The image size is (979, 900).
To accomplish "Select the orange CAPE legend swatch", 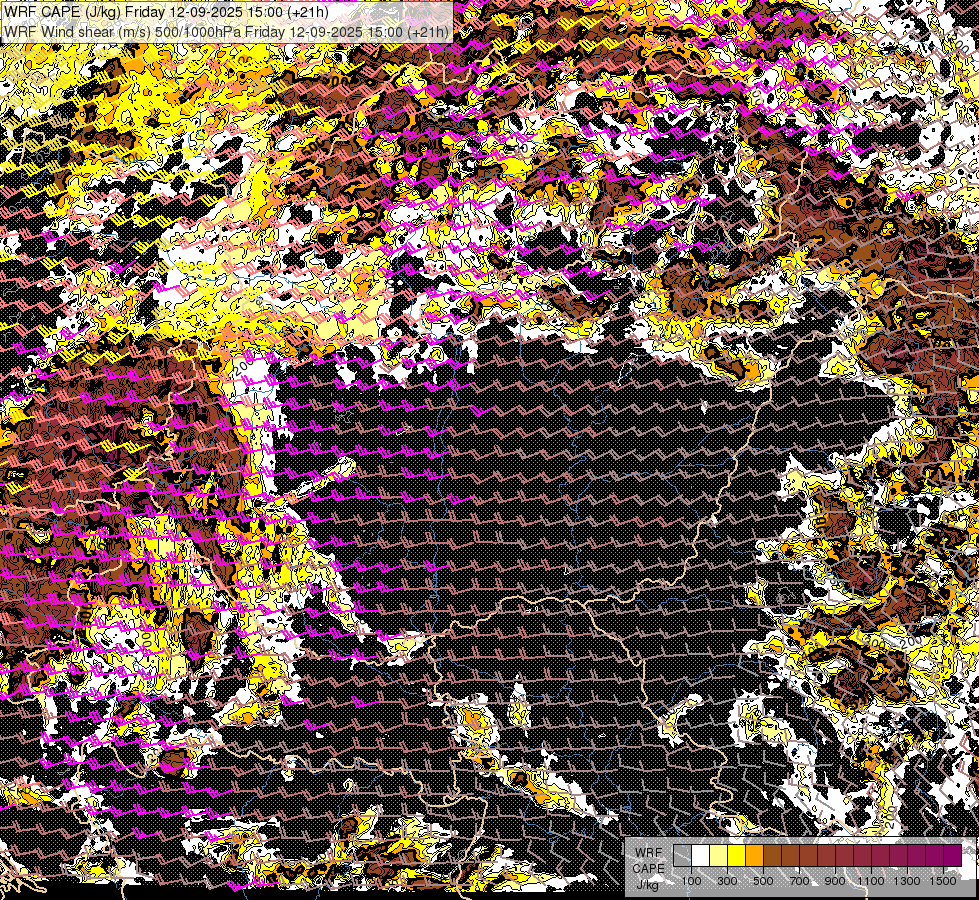I will [x=754, y=855].
